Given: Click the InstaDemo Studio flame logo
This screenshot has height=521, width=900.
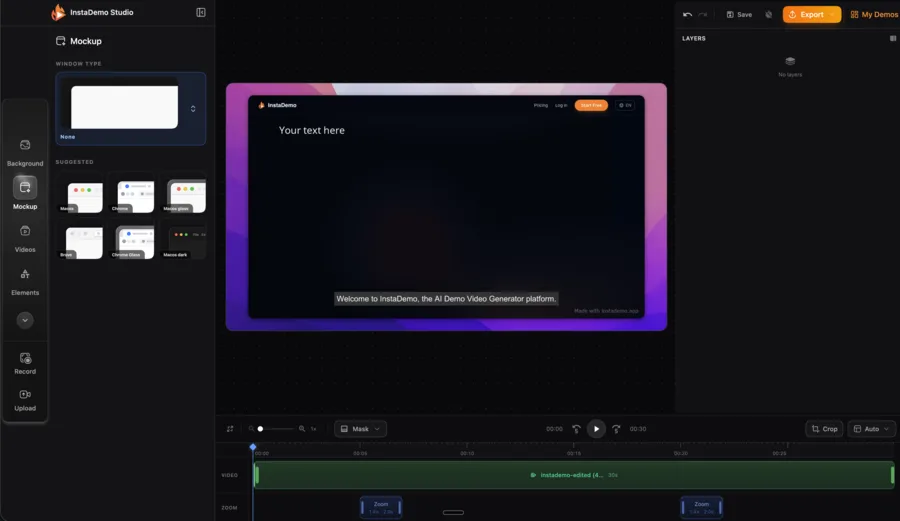Looking at the screenshot, I should [58, 12].
